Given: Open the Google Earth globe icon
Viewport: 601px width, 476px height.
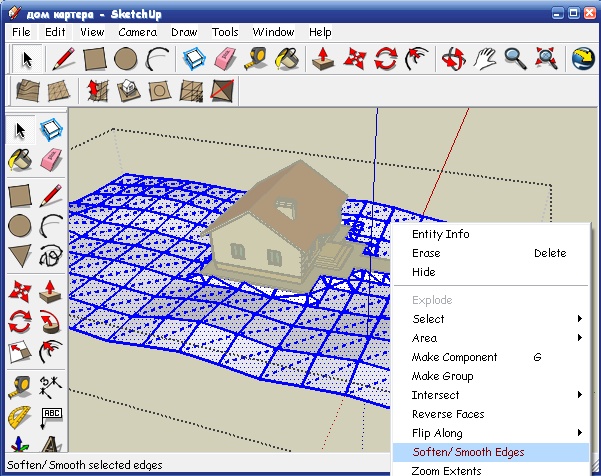Looking at the screenshot, I should (x=583, y=59).
